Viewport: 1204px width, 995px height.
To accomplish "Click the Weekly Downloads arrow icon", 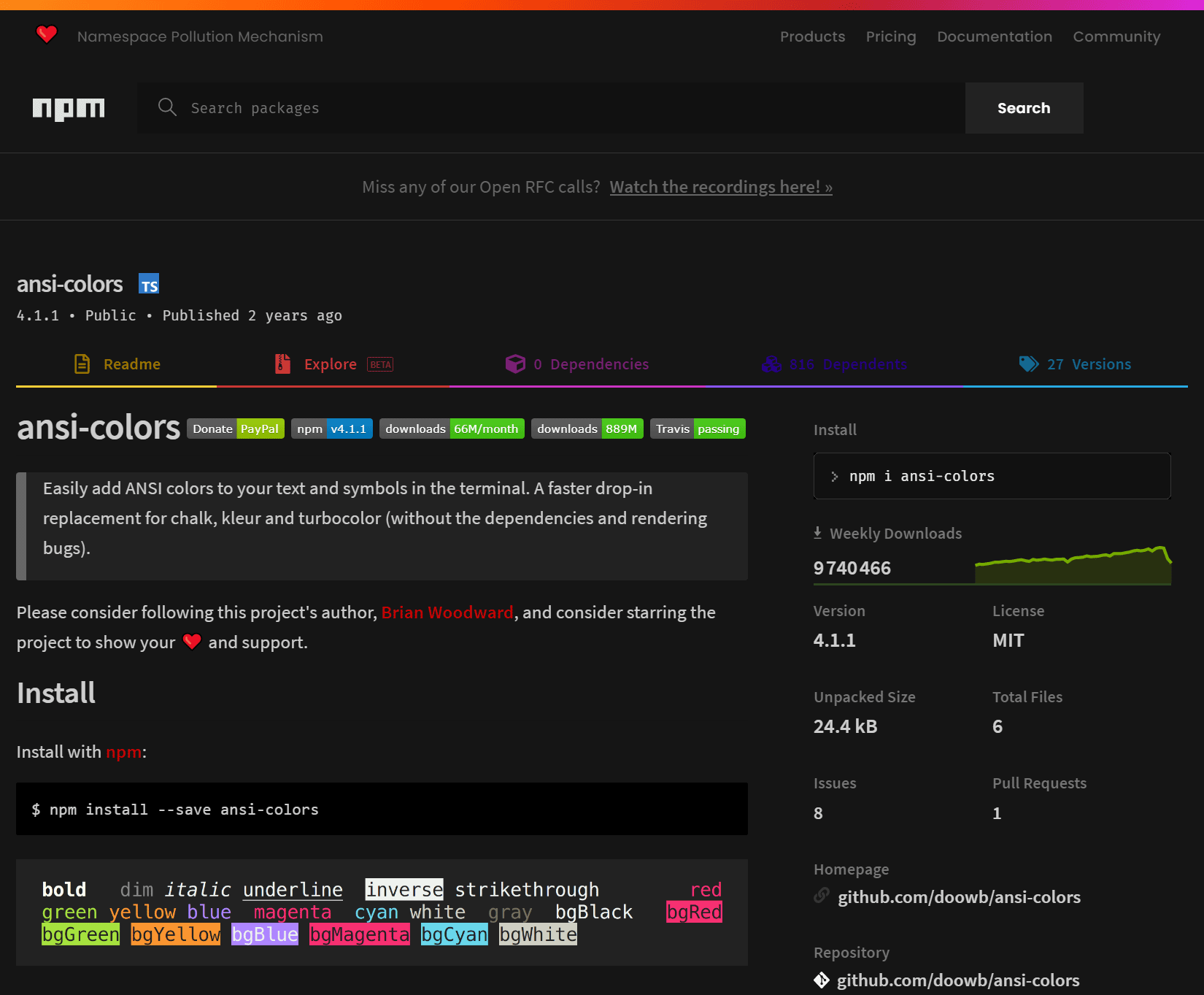I will 818,533.
